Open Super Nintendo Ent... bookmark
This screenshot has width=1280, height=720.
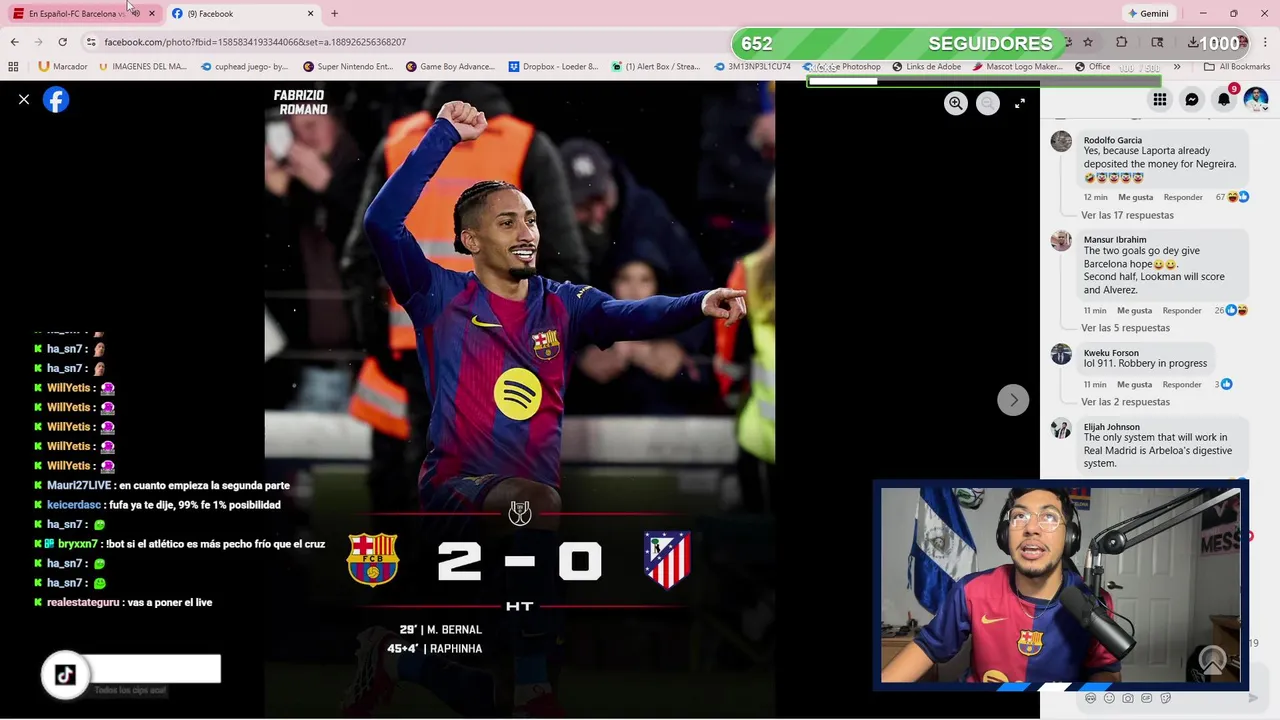348,67
